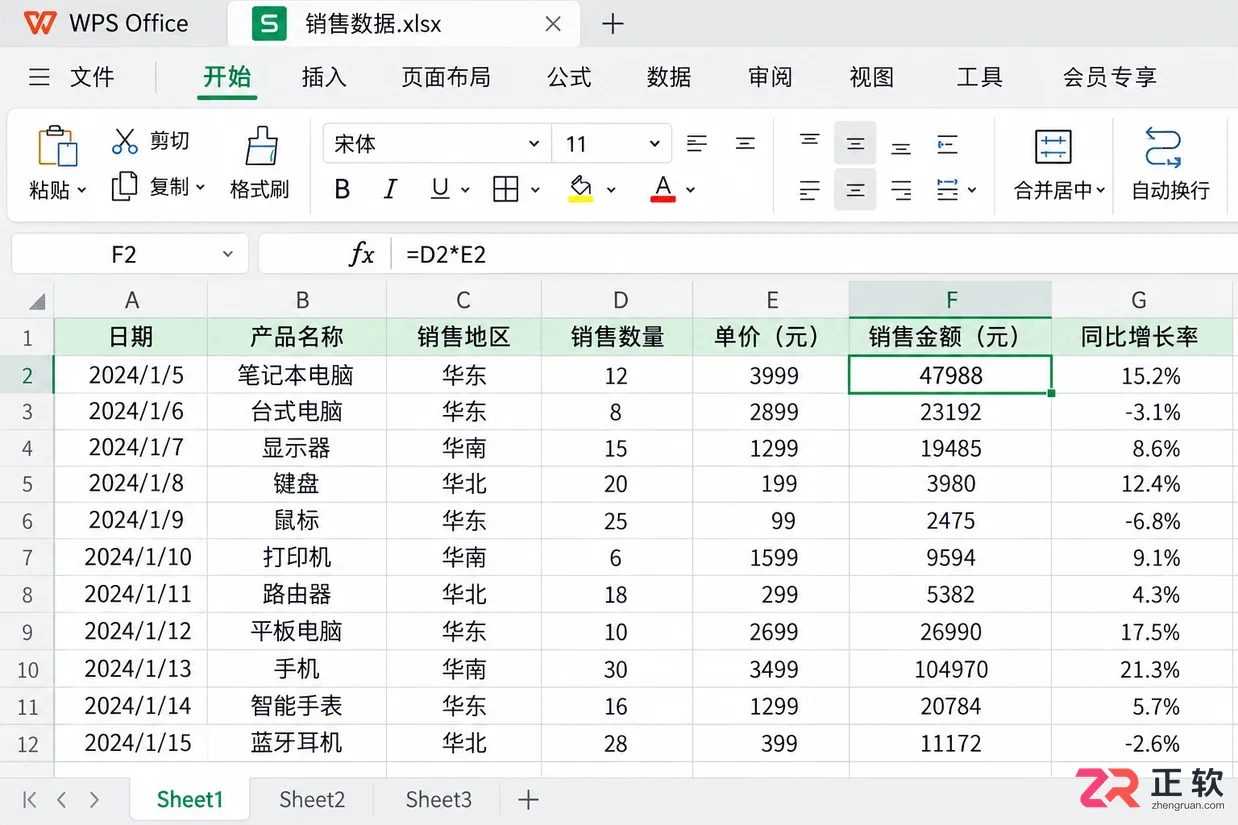Image resolution: width=1238 pixels, height=825 pixels.
Task: Go to the previous sheet arrow
Action: coord(62,799)
